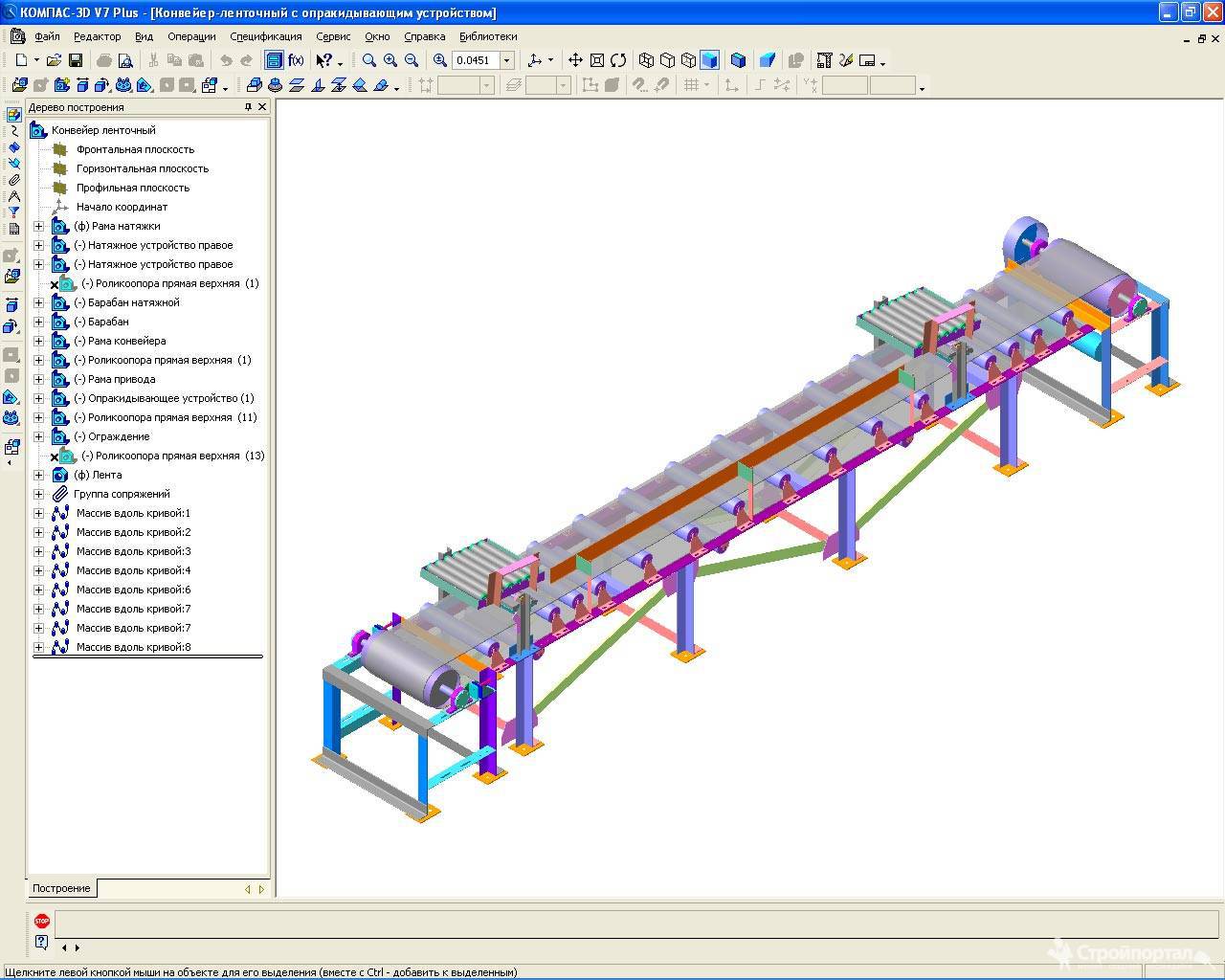Click the Print preview icon
The width and height of the screenshot is (1225, 980).
[x=125, y=60]
